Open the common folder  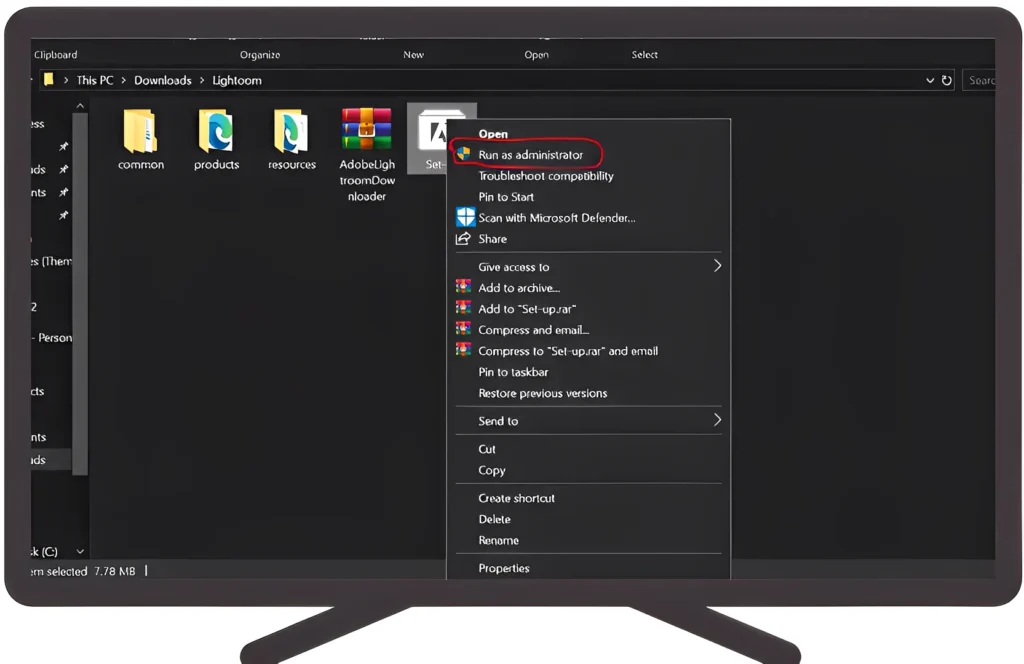coord(140,132)
